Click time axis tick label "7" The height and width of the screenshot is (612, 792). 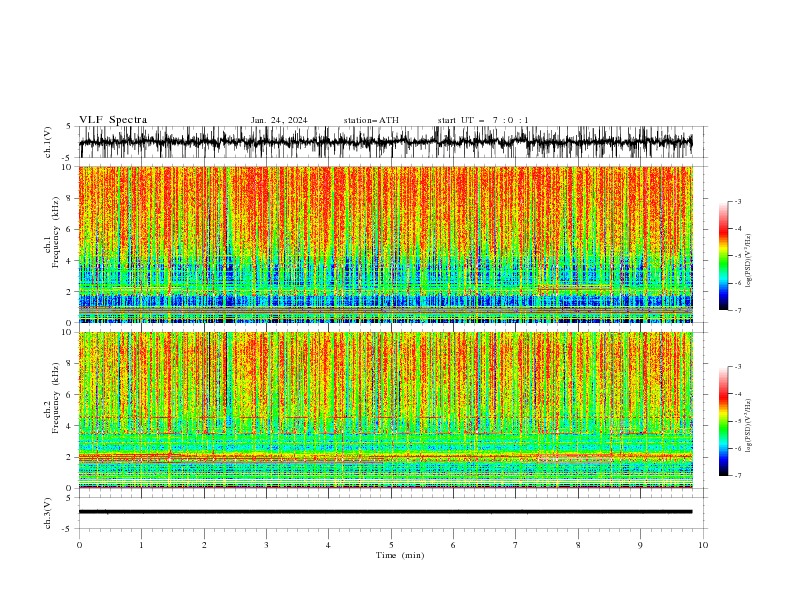tap(516, 545)
